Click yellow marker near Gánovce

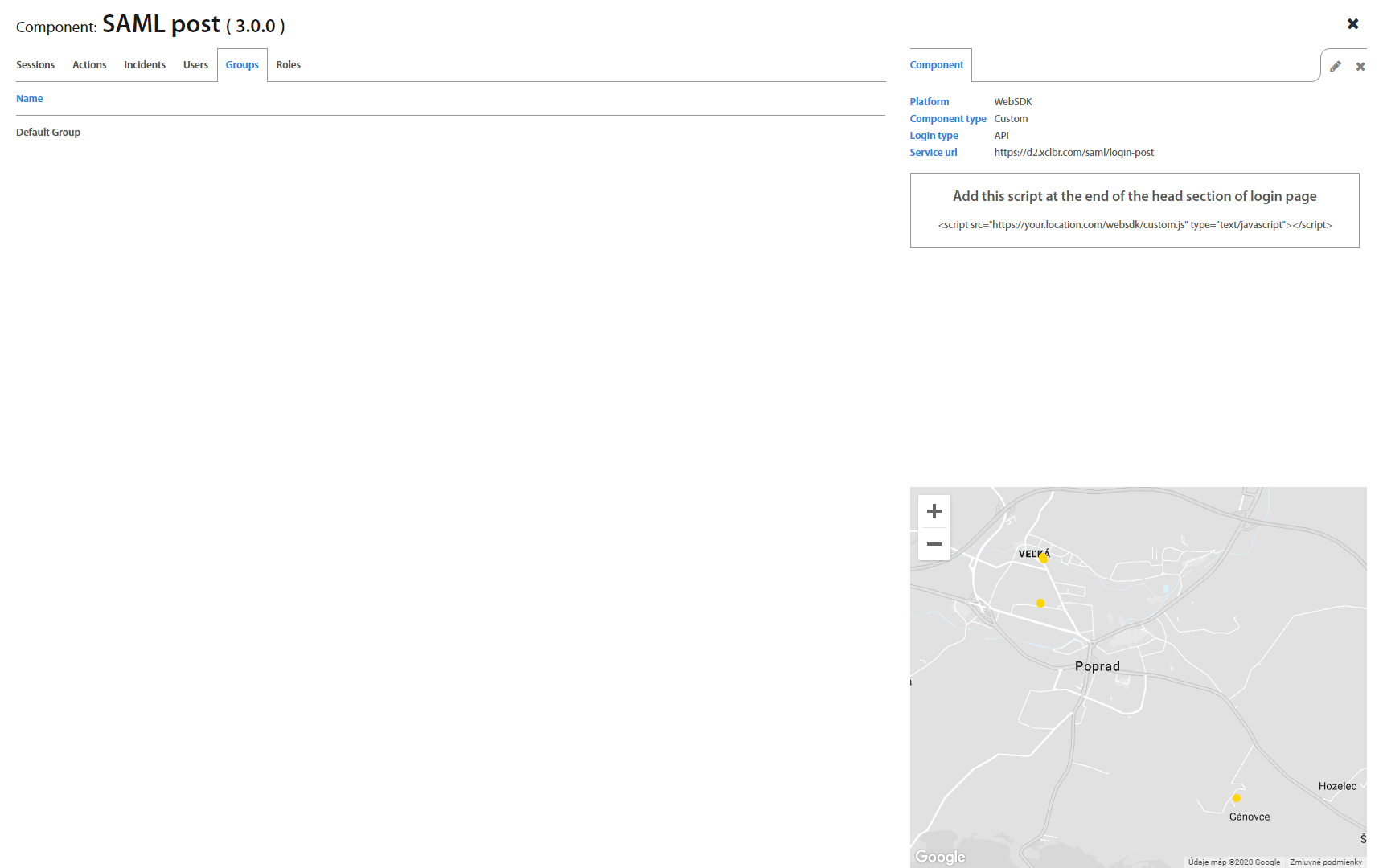(x=1237, y=798)
